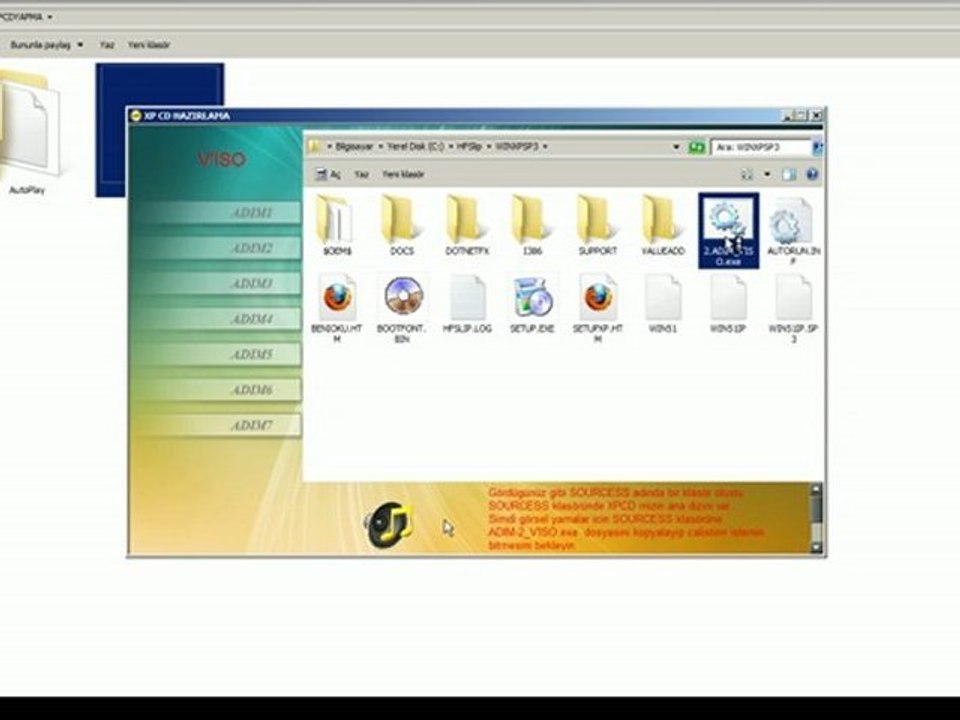
Task: Select the blue highlighted item in background window
Action: (160, 130)
